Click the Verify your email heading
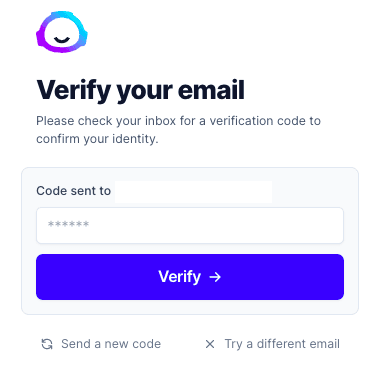Image resolution: width=378 pixels, height=367 pixels. click(140, 90)
